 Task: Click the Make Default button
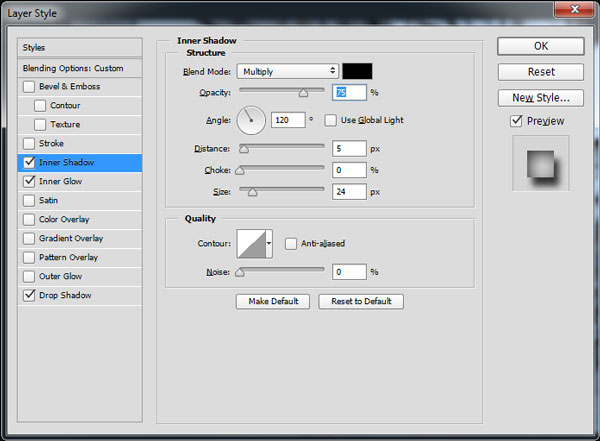273,302
